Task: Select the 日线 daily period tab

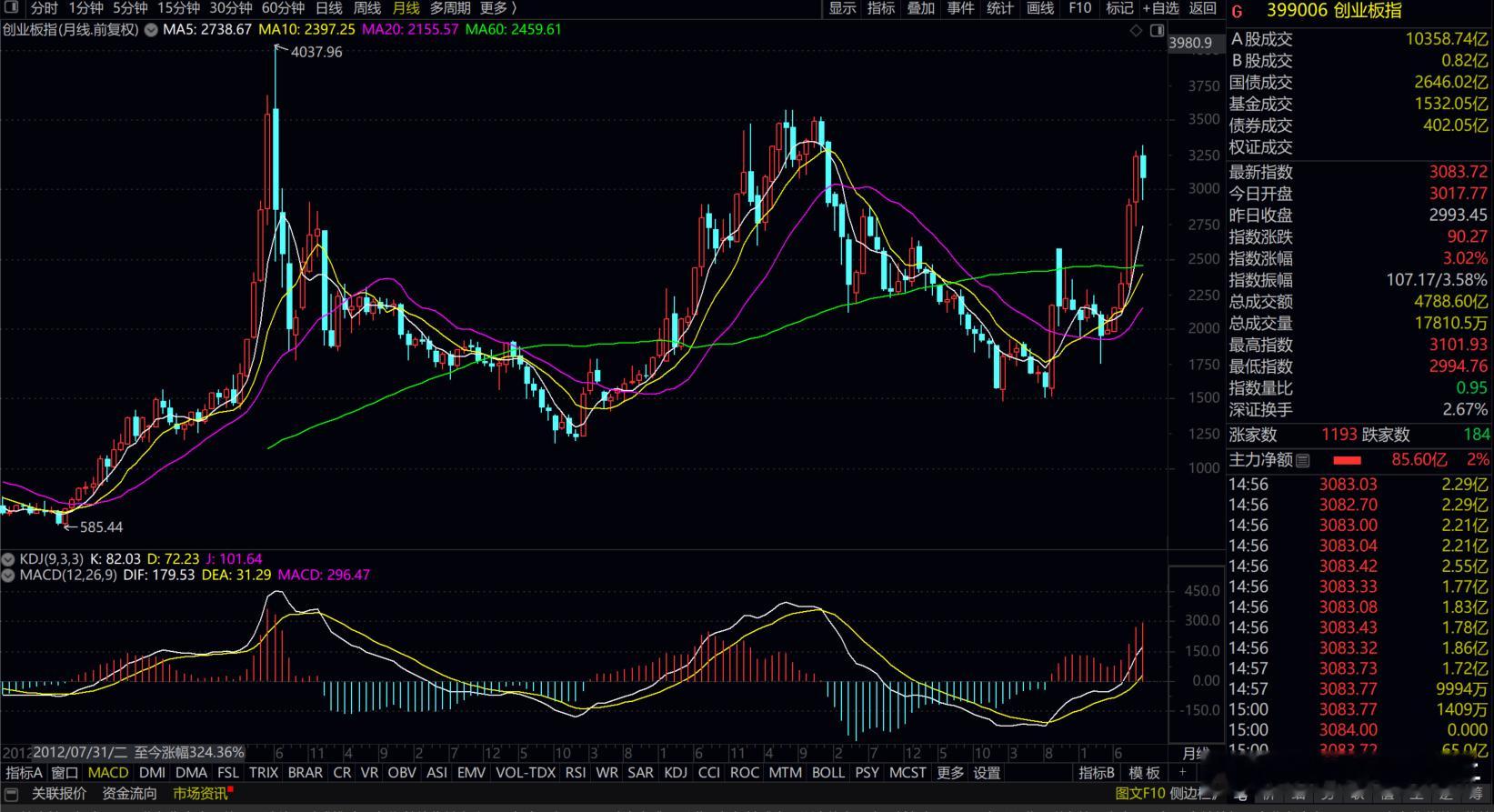Action: pos(328,8)
